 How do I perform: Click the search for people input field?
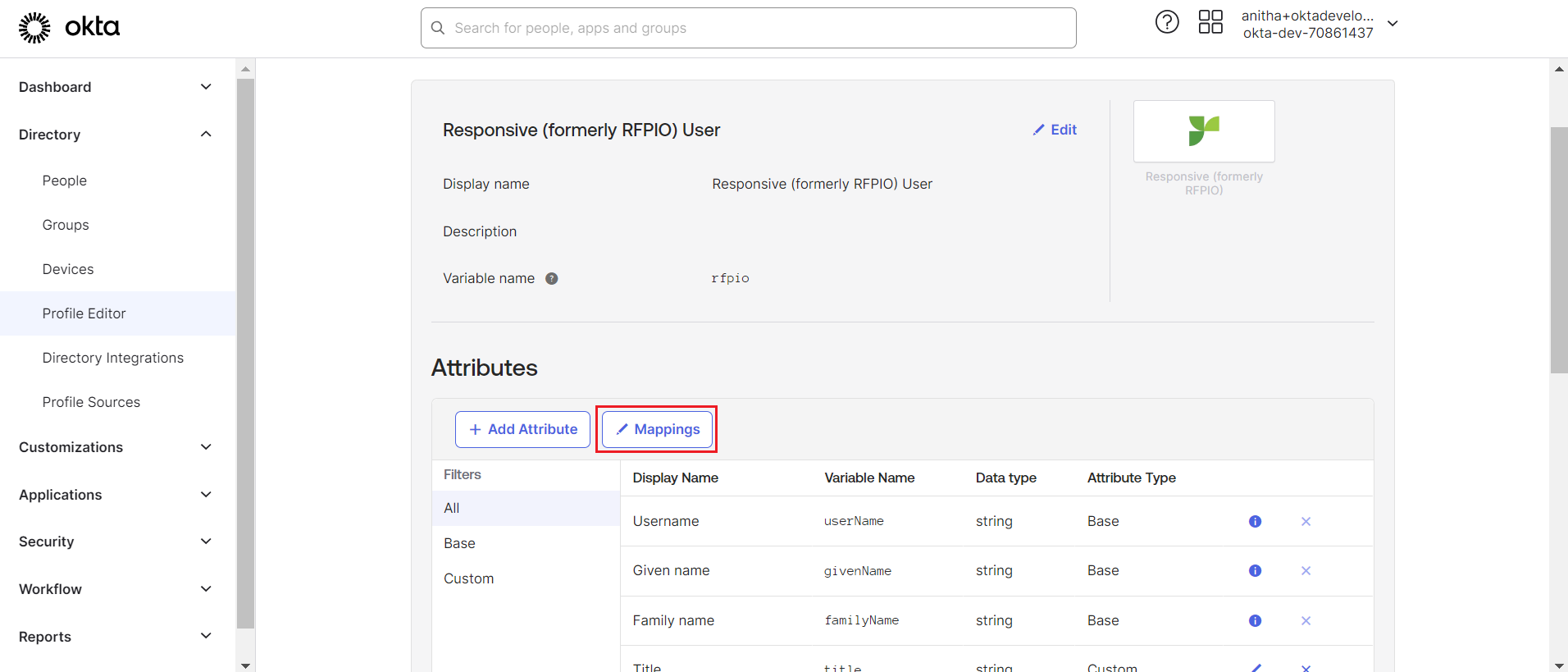tap(749, 28)
